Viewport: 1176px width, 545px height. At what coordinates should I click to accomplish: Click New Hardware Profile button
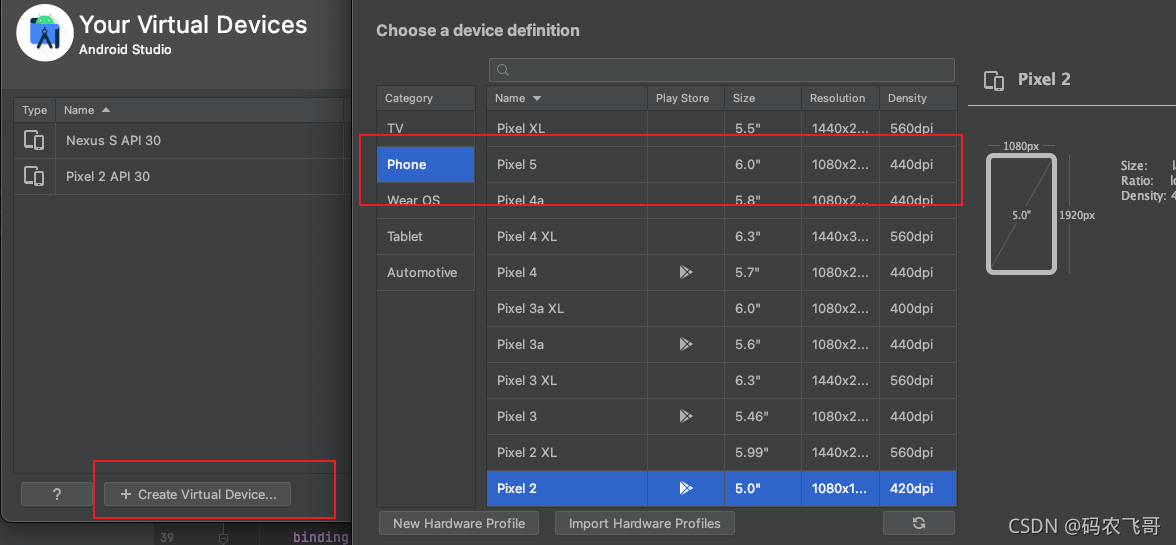coord(459,523)
